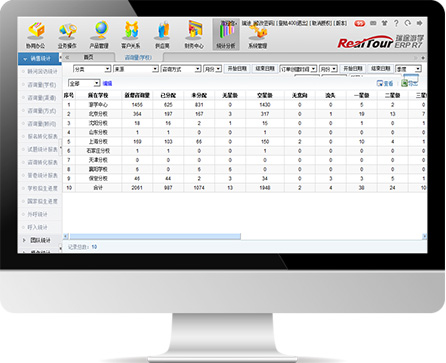Screen dimensions: 446x363
Task: Click the horizontal scrollbar right arrow
Action: pyautogui.click(x=424, y=236)
